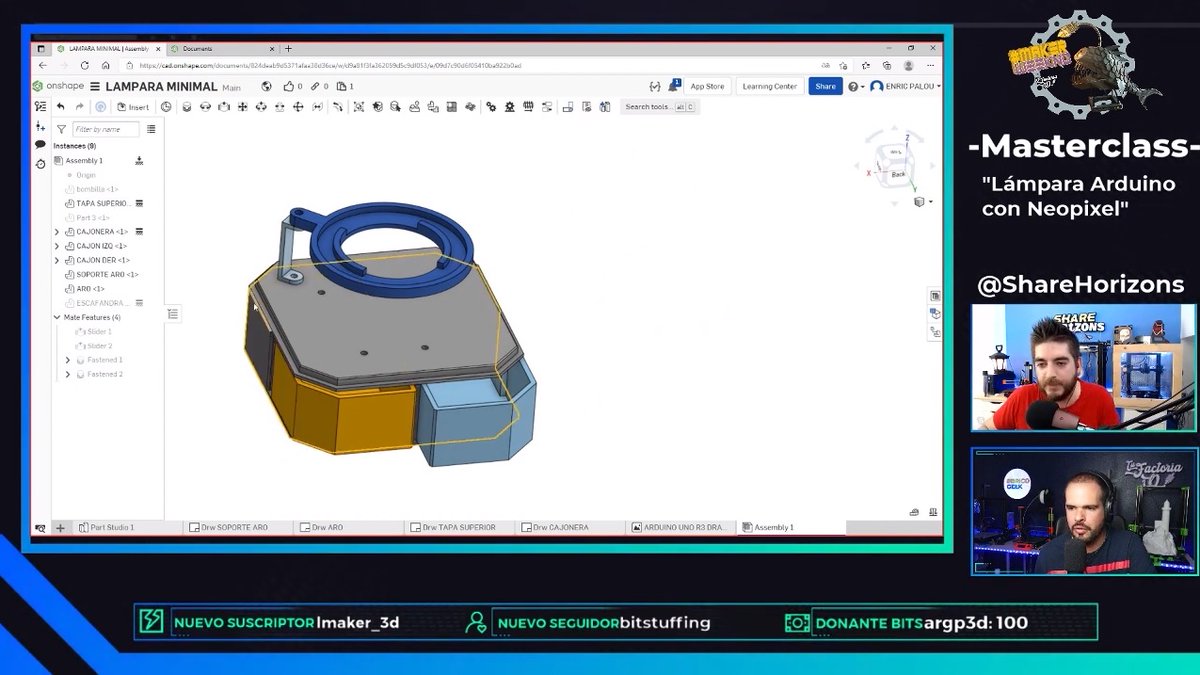This screenshot has width=1200, height=675.
Task: Select the Slider mate tool
Action: 224,107
